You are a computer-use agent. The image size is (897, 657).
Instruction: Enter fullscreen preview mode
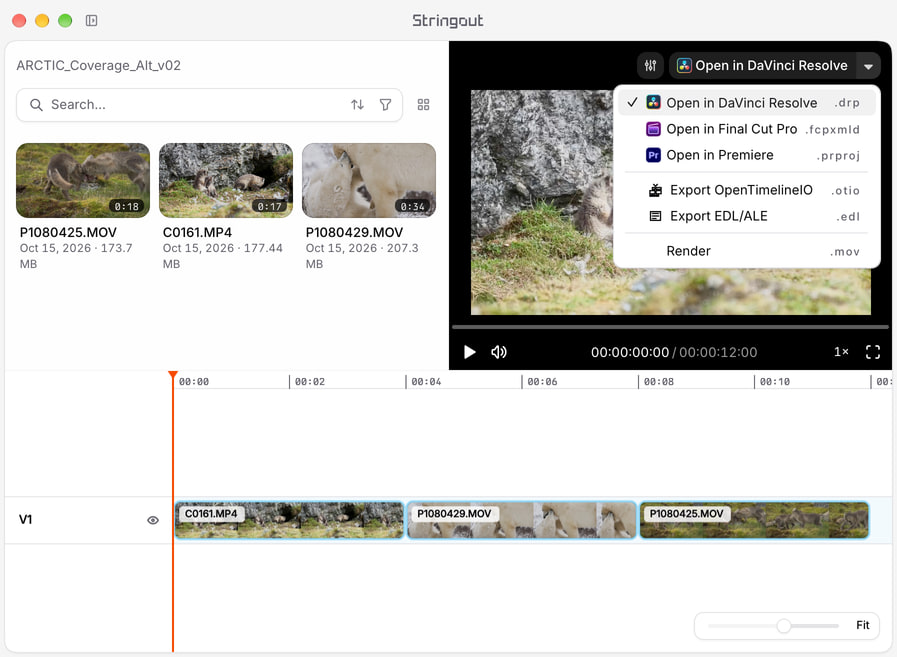(873, 352)
